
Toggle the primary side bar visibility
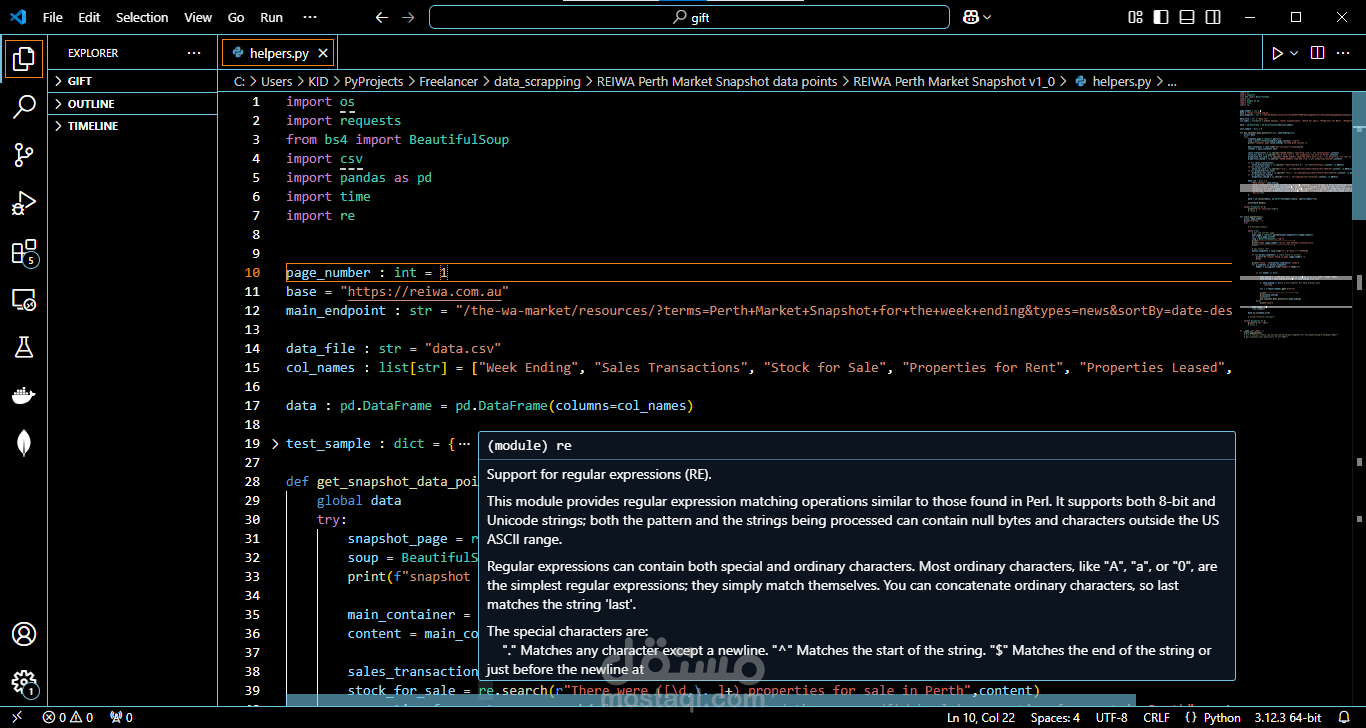(1161, 17)
